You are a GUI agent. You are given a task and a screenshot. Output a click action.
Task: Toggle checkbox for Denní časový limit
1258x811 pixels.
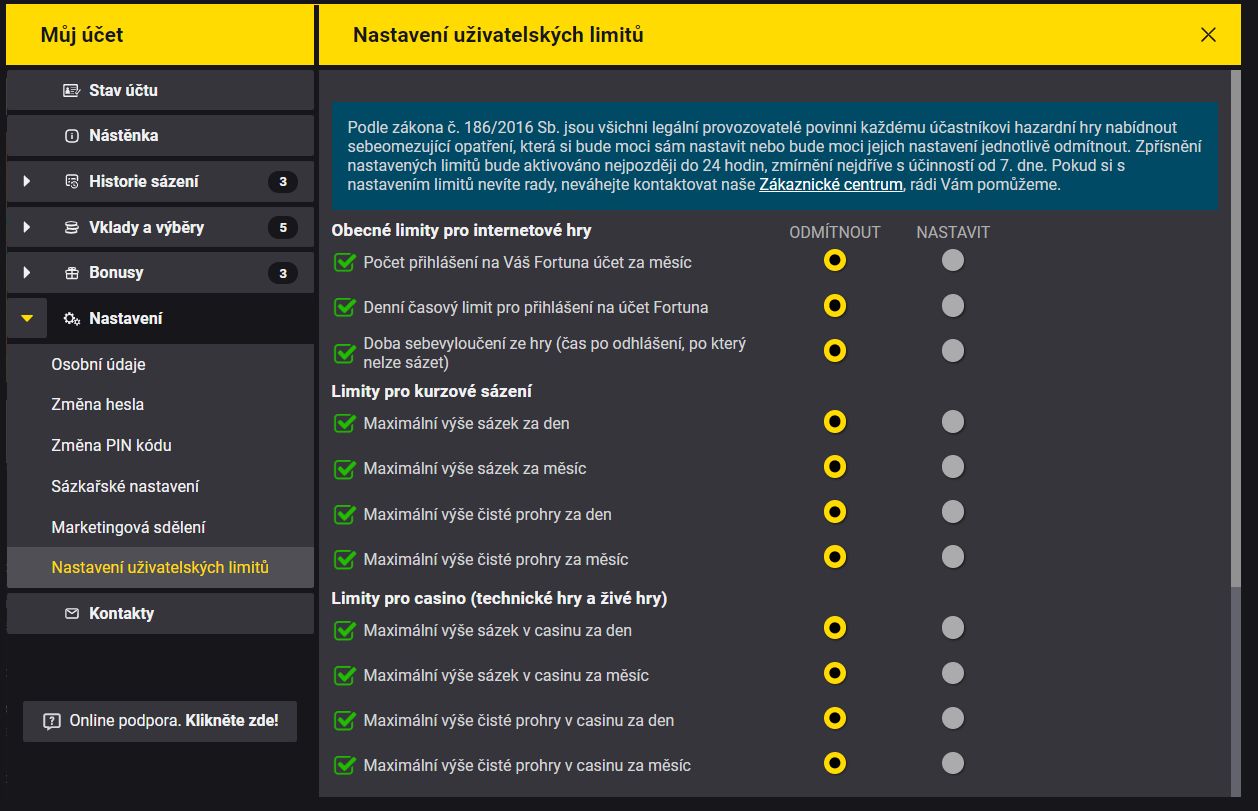pyautogui.click(x=345, y=308)
